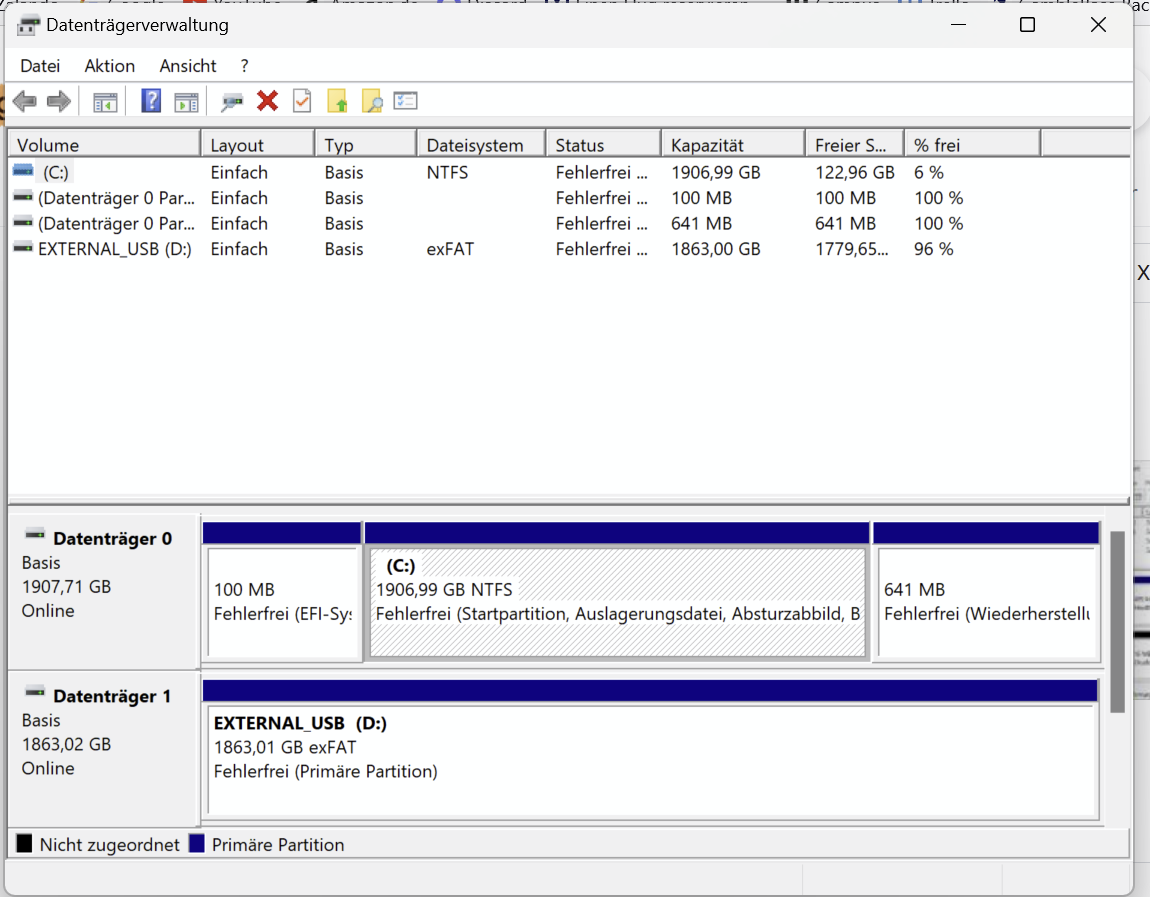This screenshot has height=897, width=1150.
Task: Click the yellow folder with green arrow icon
Action: click(x=337, y=101)
